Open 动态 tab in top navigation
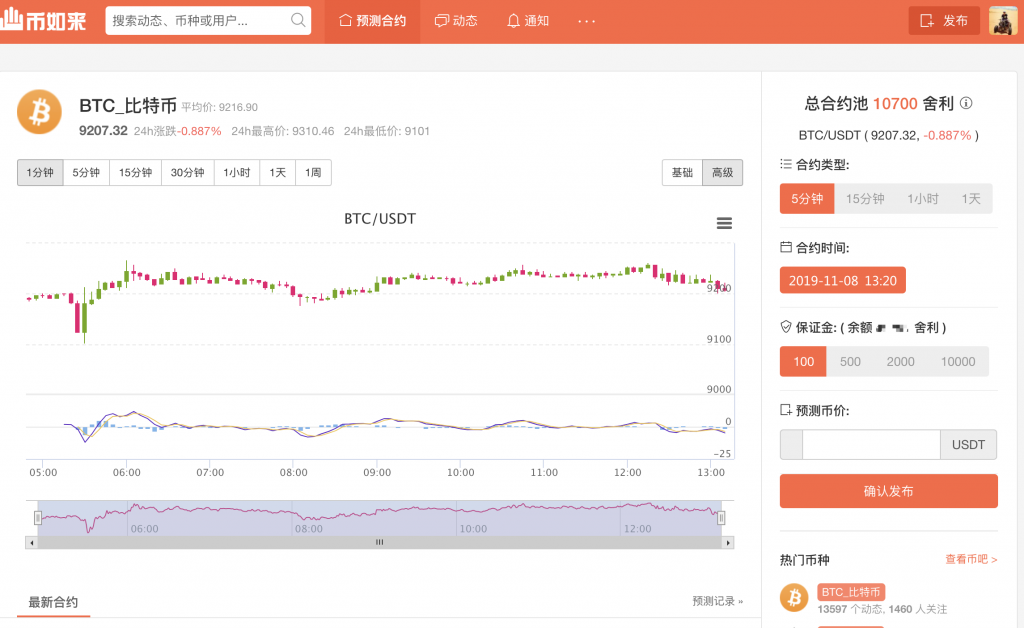Image resolution: width=1024 pixels, height=628 pixels. pyautogui.click(x=456, y=21)
